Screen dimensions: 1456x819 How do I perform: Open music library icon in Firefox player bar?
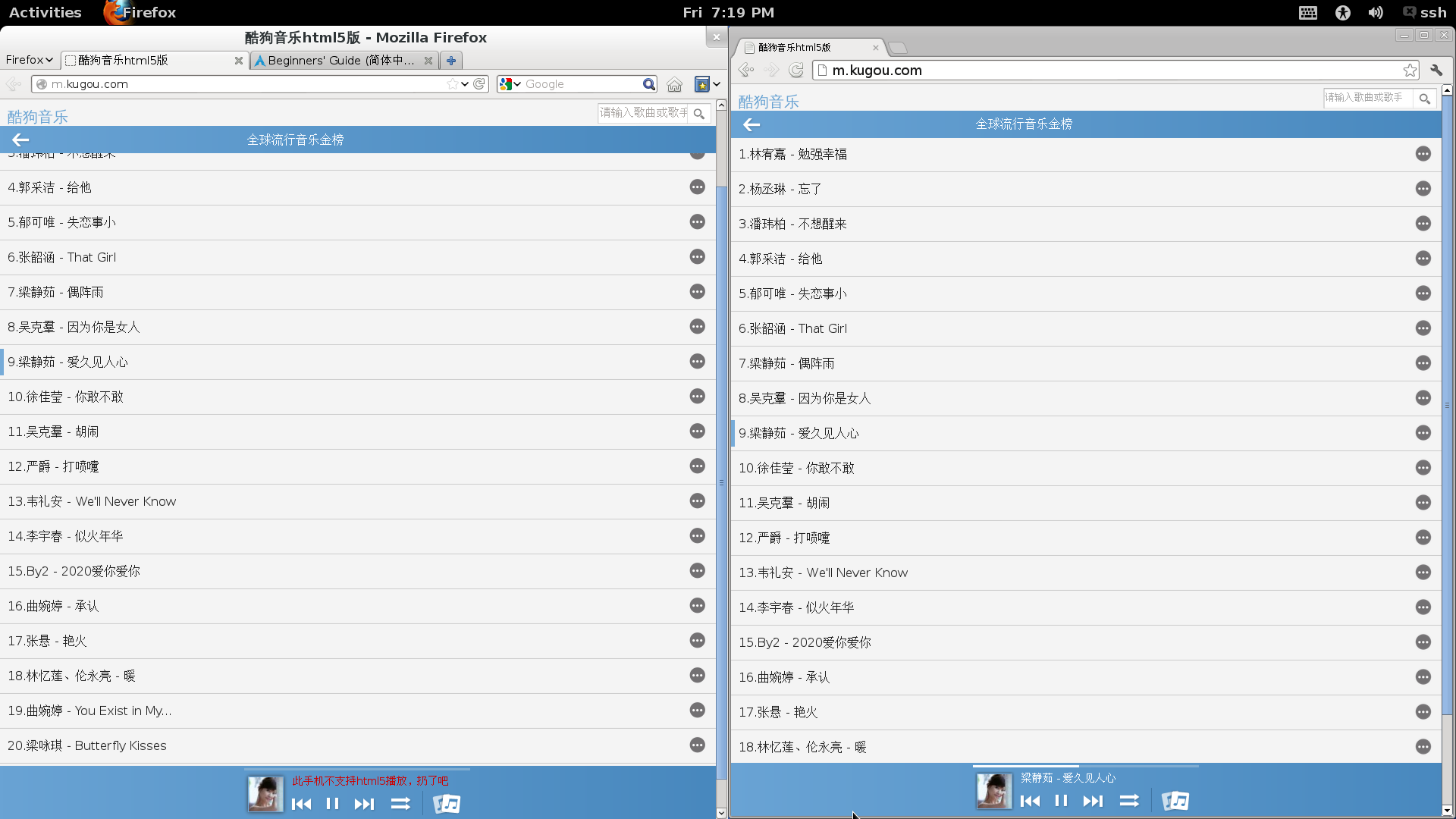coord(447,804)
